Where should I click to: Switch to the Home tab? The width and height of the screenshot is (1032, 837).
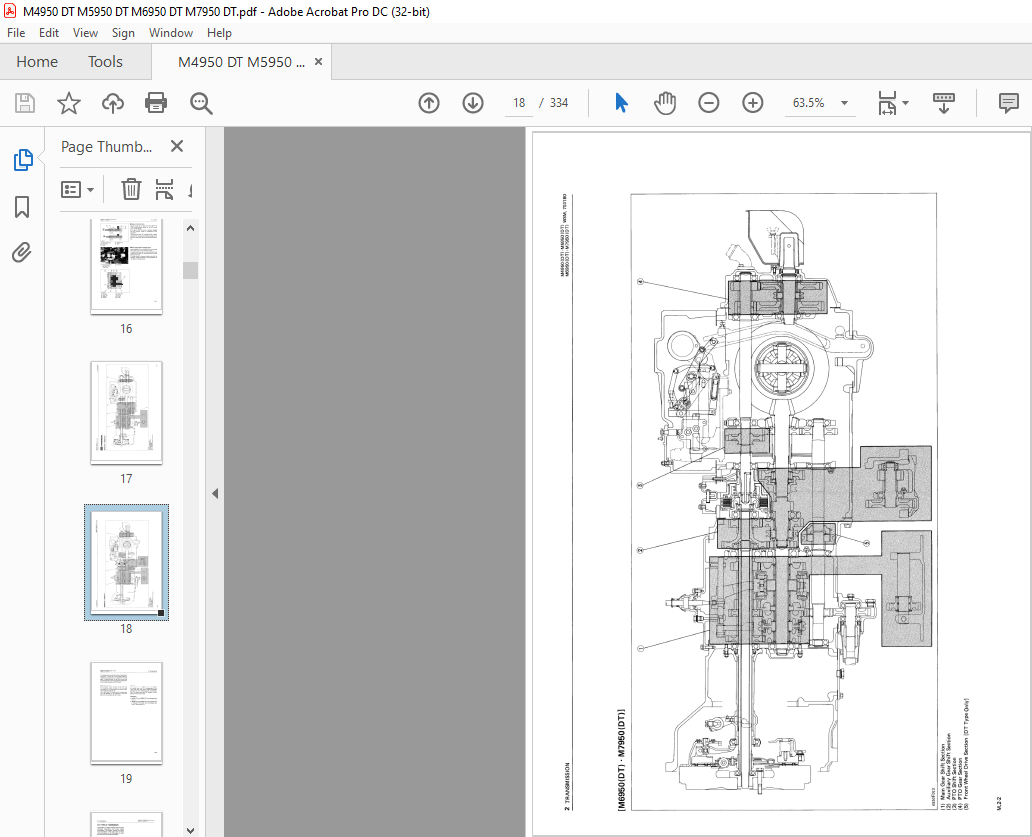37,62
